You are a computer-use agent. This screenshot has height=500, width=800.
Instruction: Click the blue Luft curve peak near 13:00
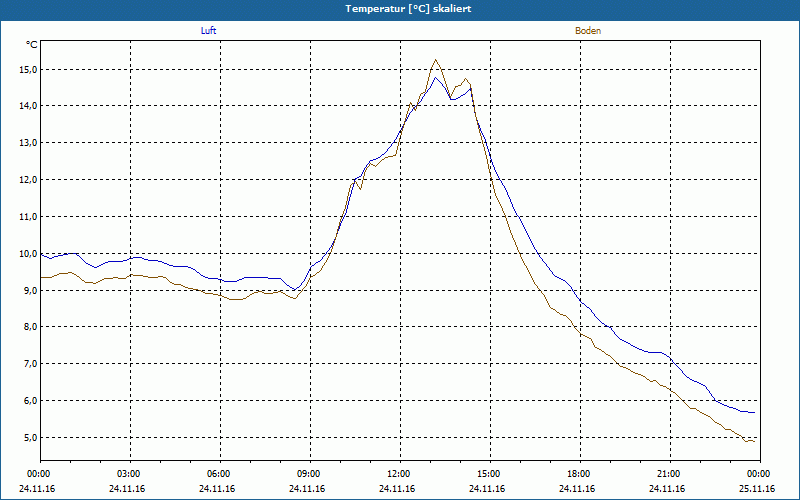click(x=435, y=78)
